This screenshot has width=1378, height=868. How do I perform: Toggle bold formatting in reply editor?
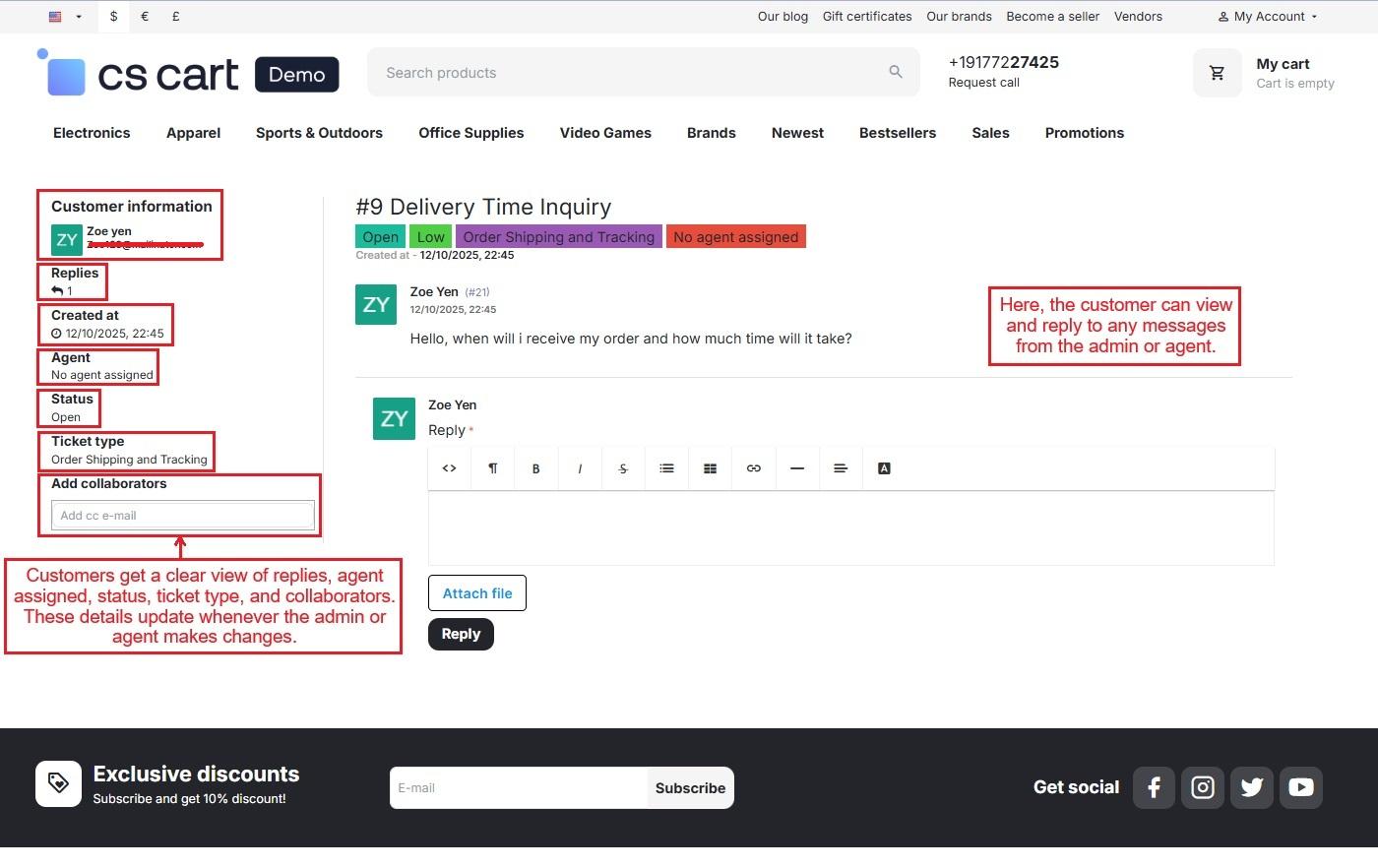coord(535,468)
